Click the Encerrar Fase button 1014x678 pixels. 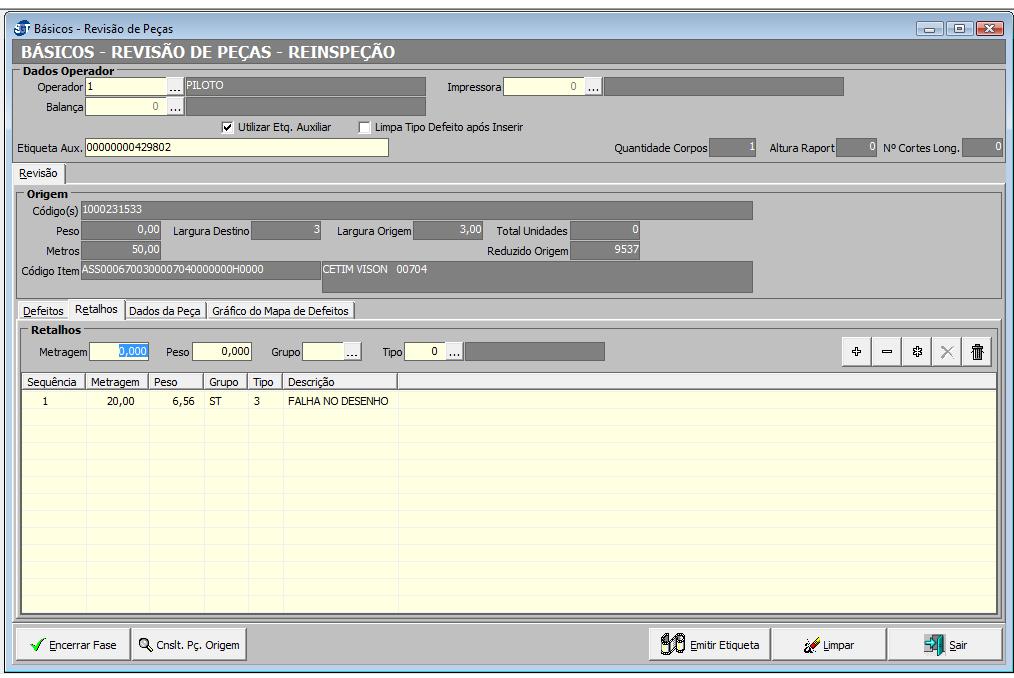click(72, 645)
